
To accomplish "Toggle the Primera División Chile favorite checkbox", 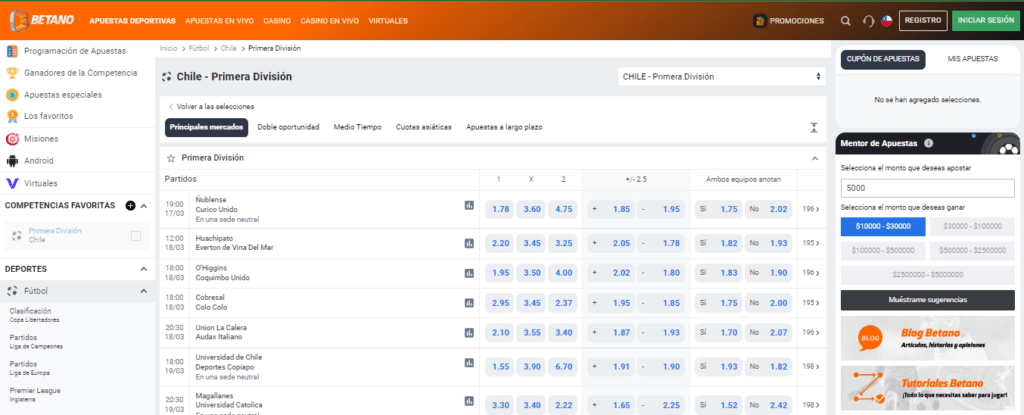I will pyautogui.click(x=136, y=236).
